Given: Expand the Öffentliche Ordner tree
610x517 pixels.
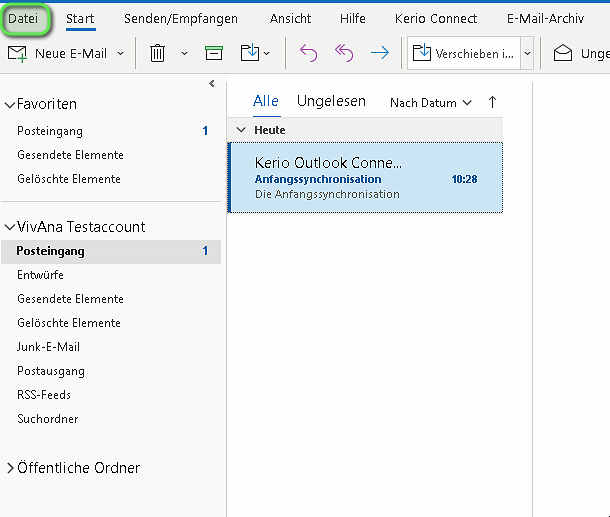Looking at the screenshot, I should point(10,468).
